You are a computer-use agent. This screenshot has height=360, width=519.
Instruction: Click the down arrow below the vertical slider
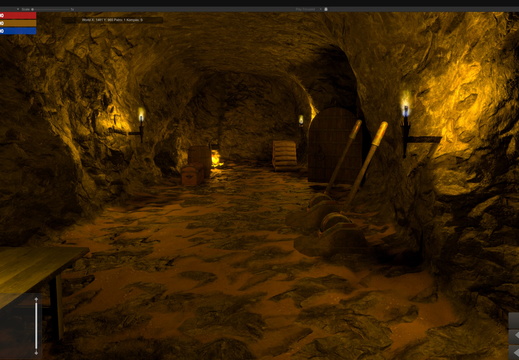(36, 353)
